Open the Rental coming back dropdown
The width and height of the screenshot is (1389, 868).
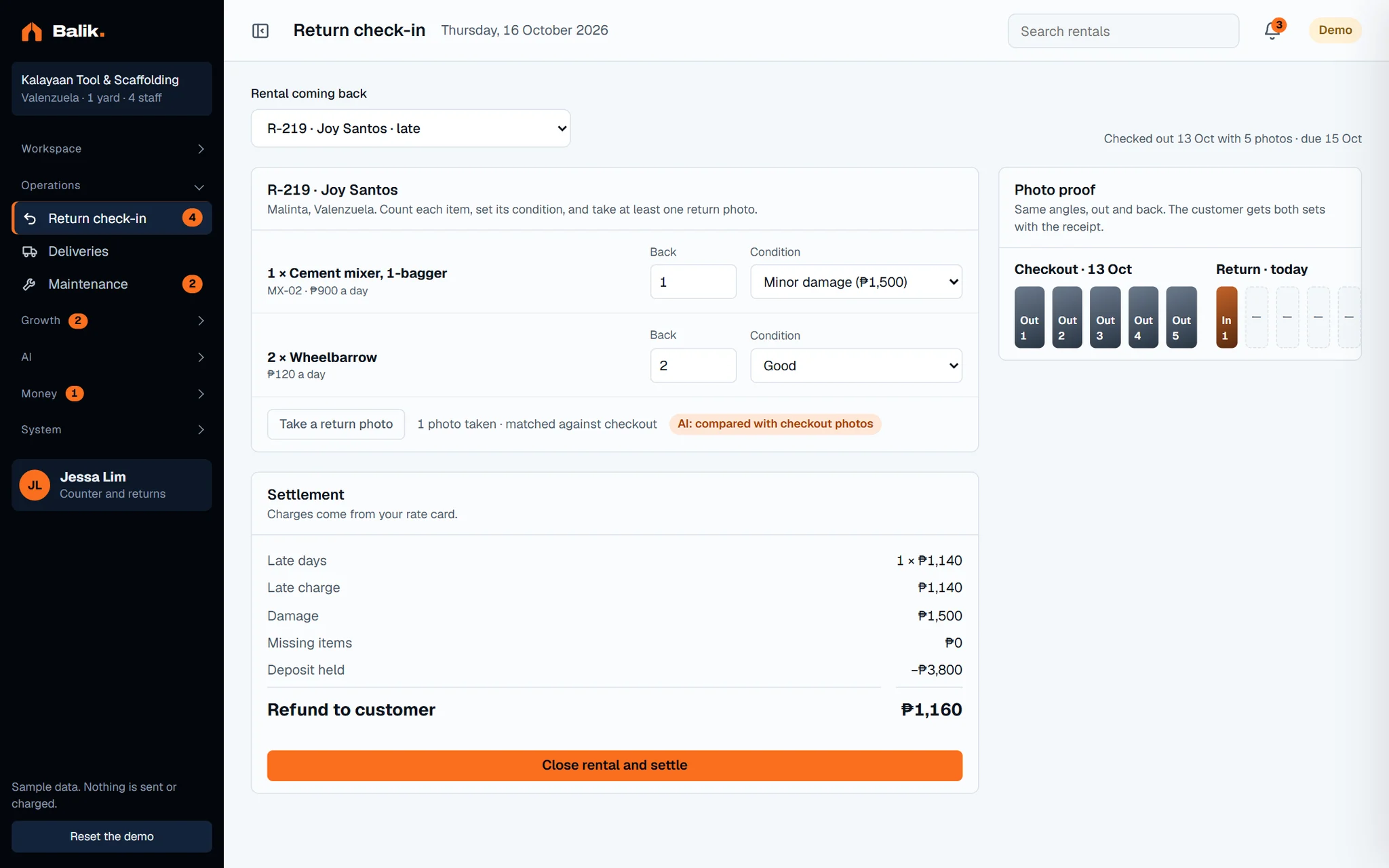(x=410, y=128)
